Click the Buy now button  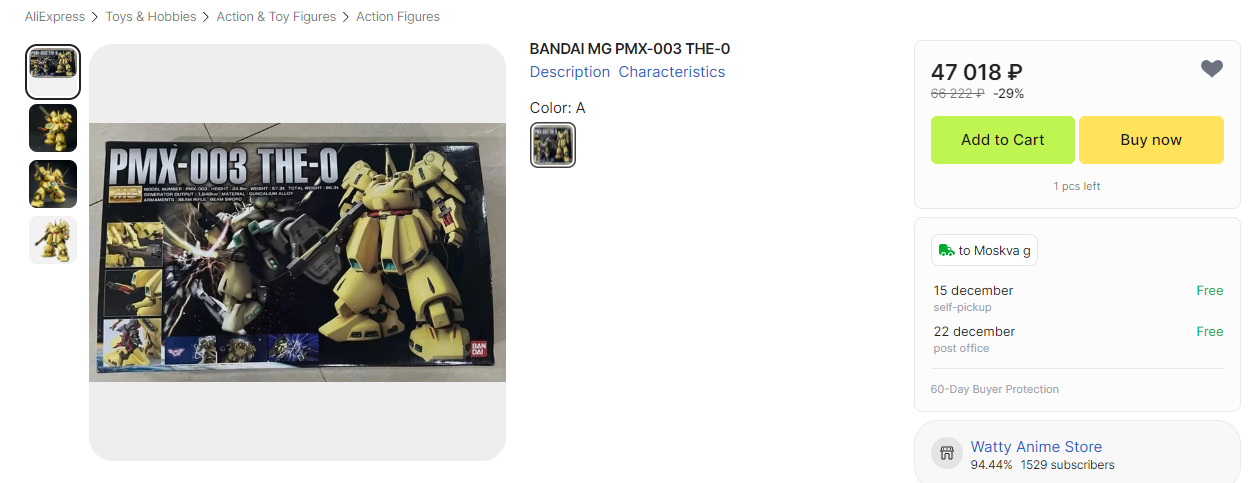click(x=1151, y=140)
